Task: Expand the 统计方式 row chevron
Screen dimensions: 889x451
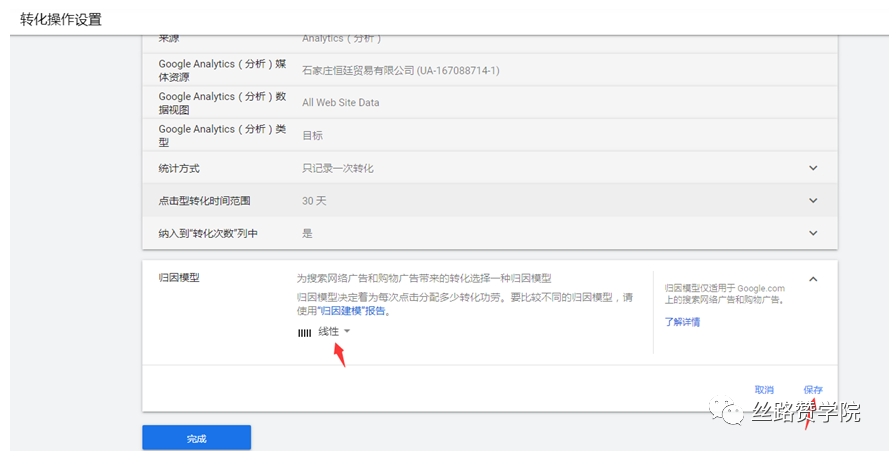Action: coord(813,168)
